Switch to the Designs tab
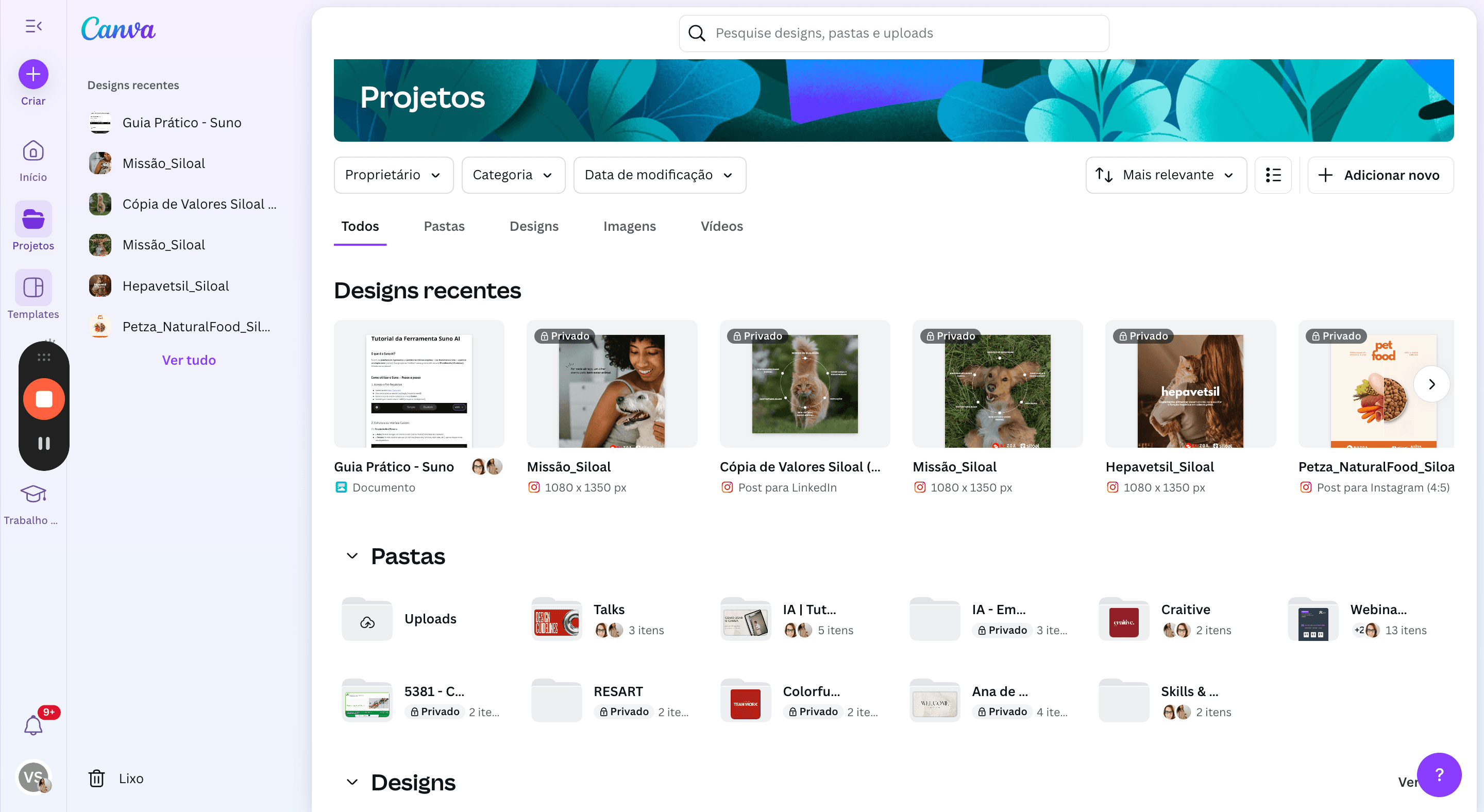 [x=534, y=226]
